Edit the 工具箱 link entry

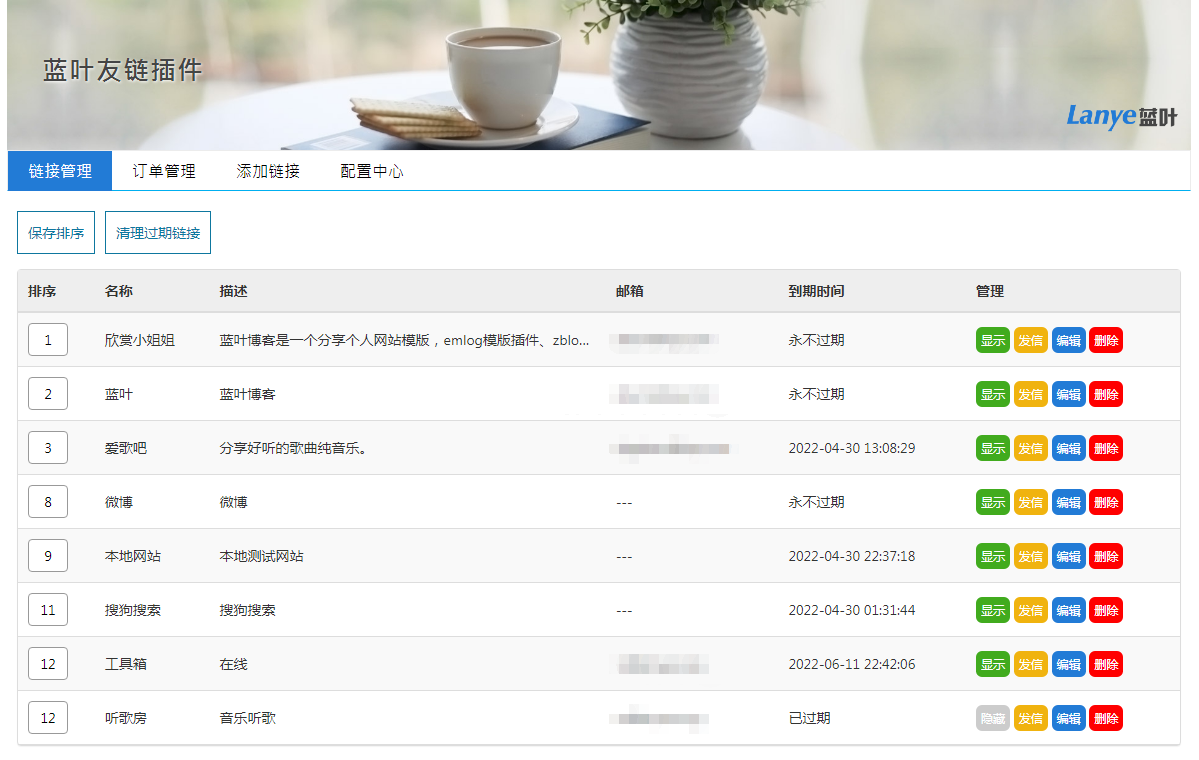(x=1068, y=664)
